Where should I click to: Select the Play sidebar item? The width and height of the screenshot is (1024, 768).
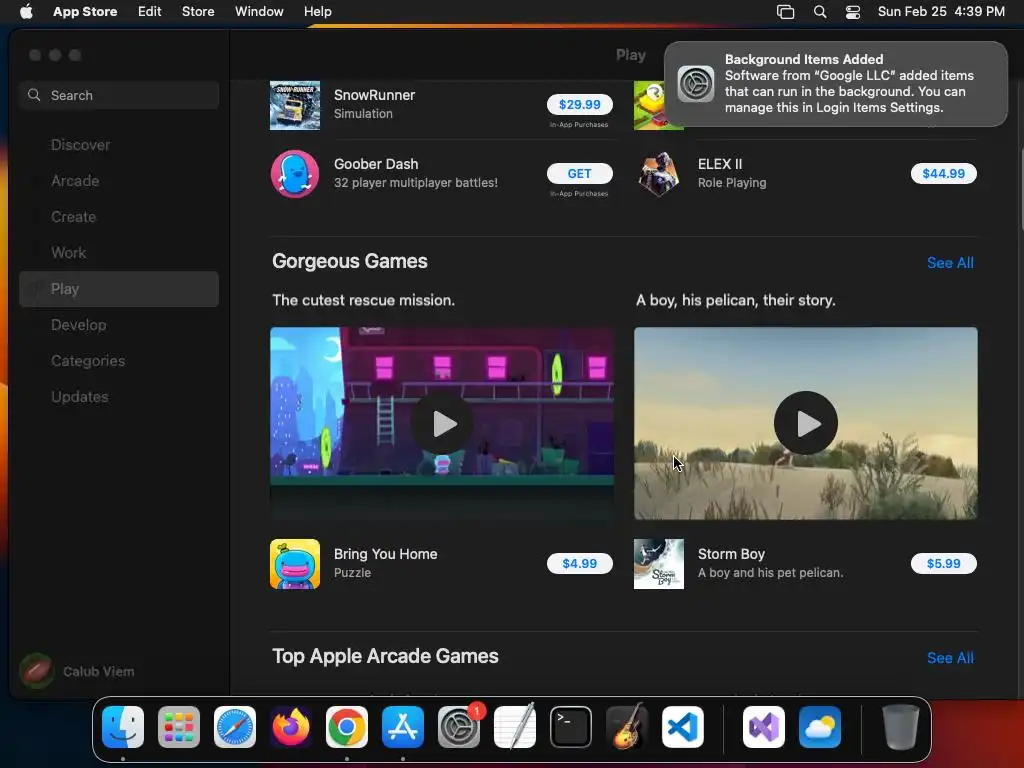point(119,289)
